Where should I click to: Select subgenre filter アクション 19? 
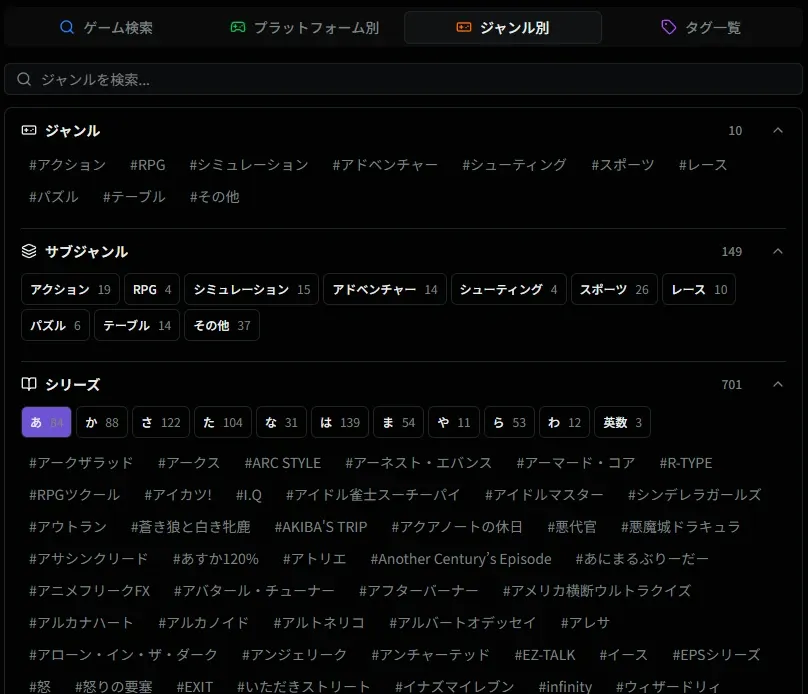tap(70, 290)
